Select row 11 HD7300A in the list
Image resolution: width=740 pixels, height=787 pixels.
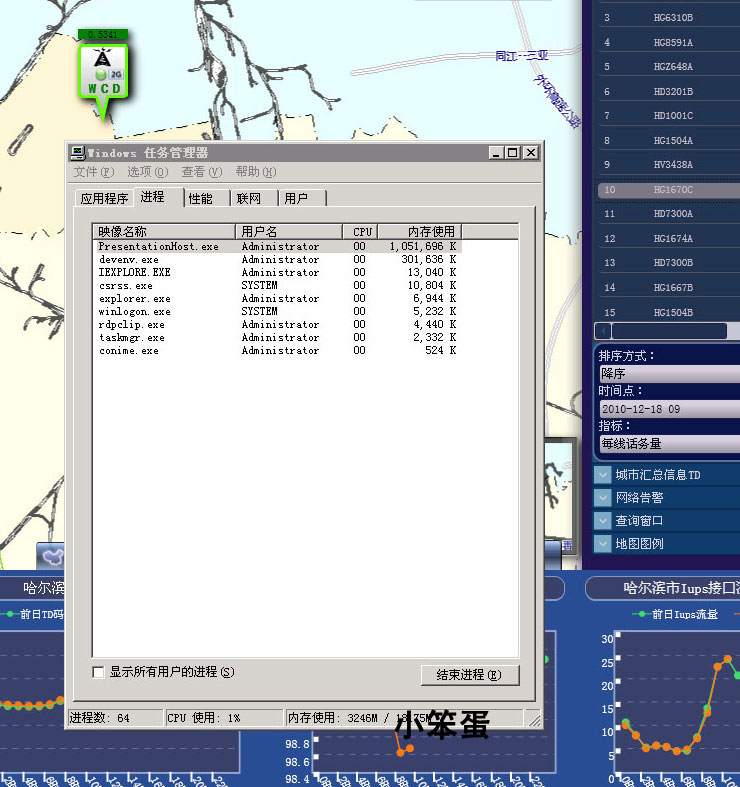669,214
